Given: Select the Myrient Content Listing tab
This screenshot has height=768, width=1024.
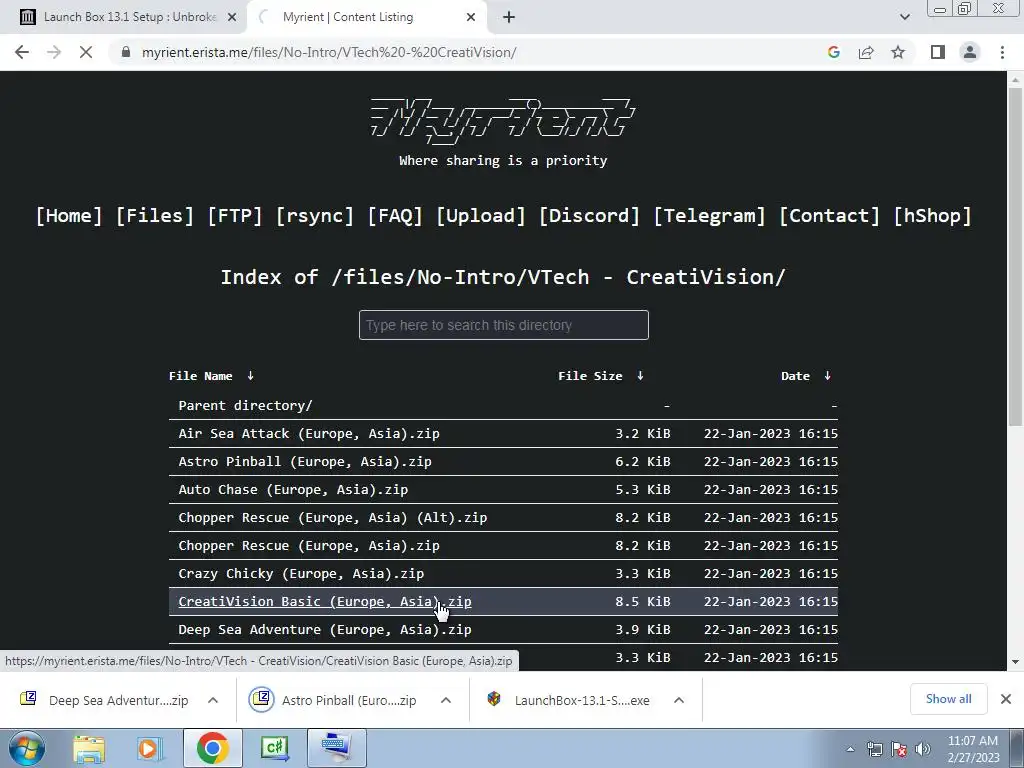Looking at the screenshot, I should coord(348,17).
